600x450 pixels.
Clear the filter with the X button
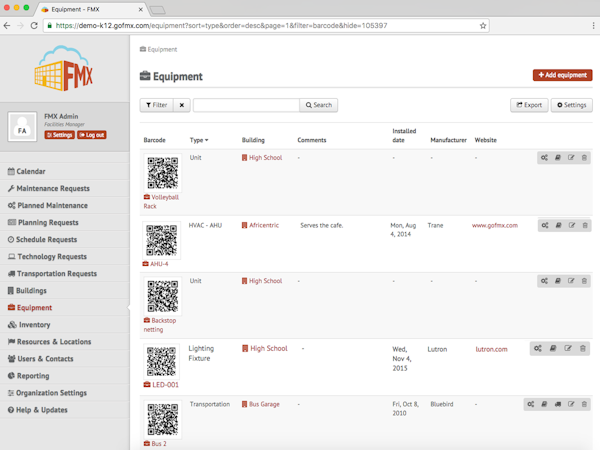[x=182, y=105]
